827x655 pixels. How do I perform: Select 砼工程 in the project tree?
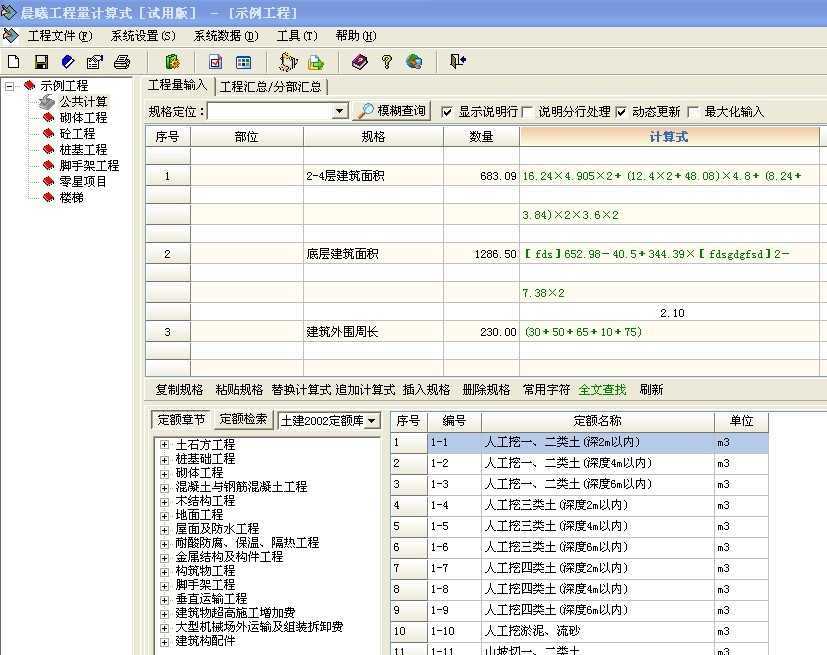pos(77,133)
